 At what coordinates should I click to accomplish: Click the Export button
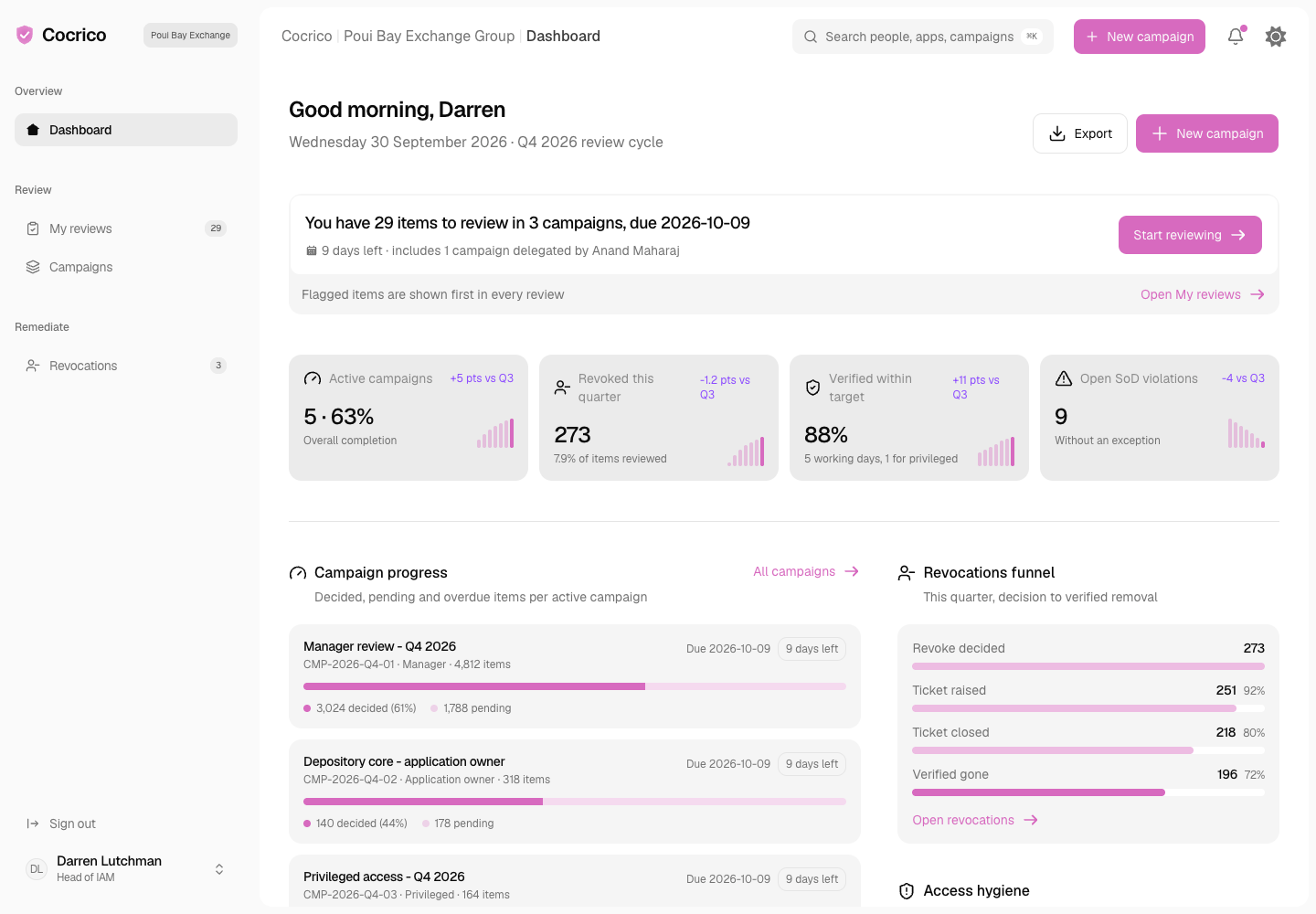point(1080,133)
